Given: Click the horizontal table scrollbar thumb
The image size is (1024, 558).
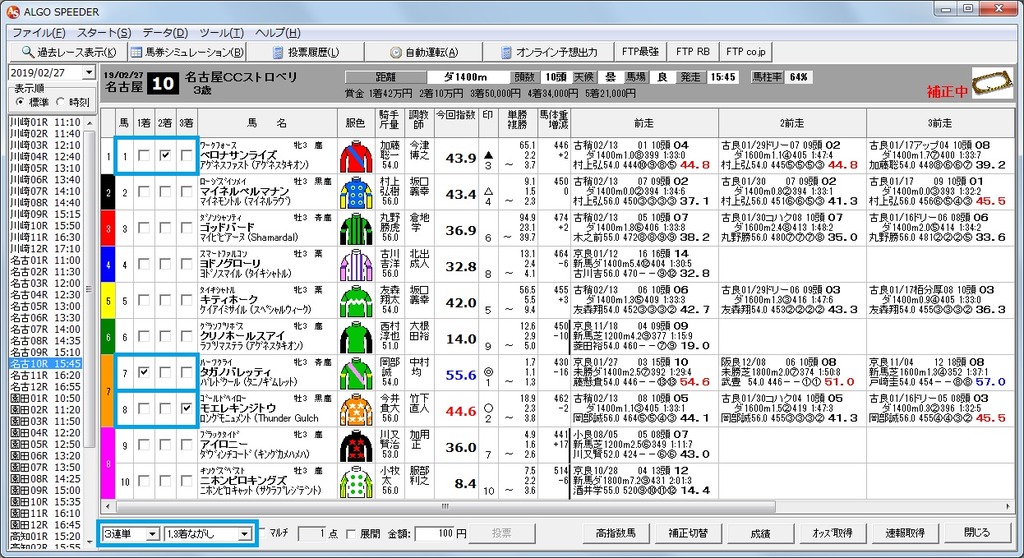Looking at the screenshot, I should [445, 506].
